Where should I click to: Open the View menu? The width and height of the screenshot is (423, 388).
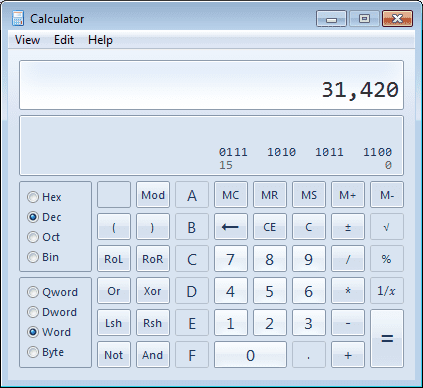point(27,40)
